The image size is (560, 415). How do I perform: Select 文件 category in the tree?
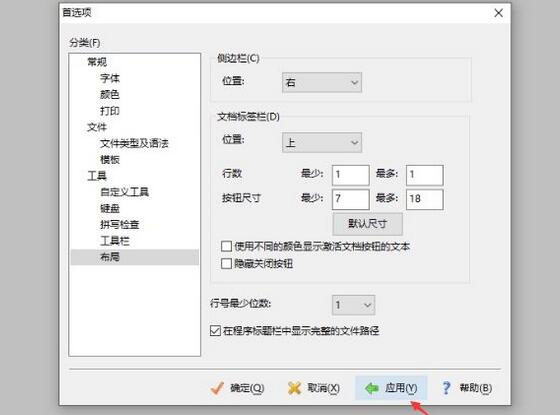coord(97,127)
